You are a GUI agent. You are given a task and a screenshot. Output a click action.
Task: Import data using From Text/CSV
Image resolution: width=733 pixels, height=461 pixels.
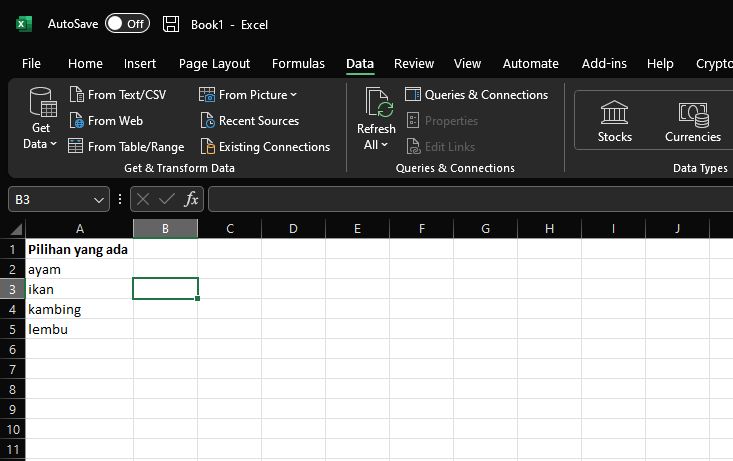coord(118,95)
